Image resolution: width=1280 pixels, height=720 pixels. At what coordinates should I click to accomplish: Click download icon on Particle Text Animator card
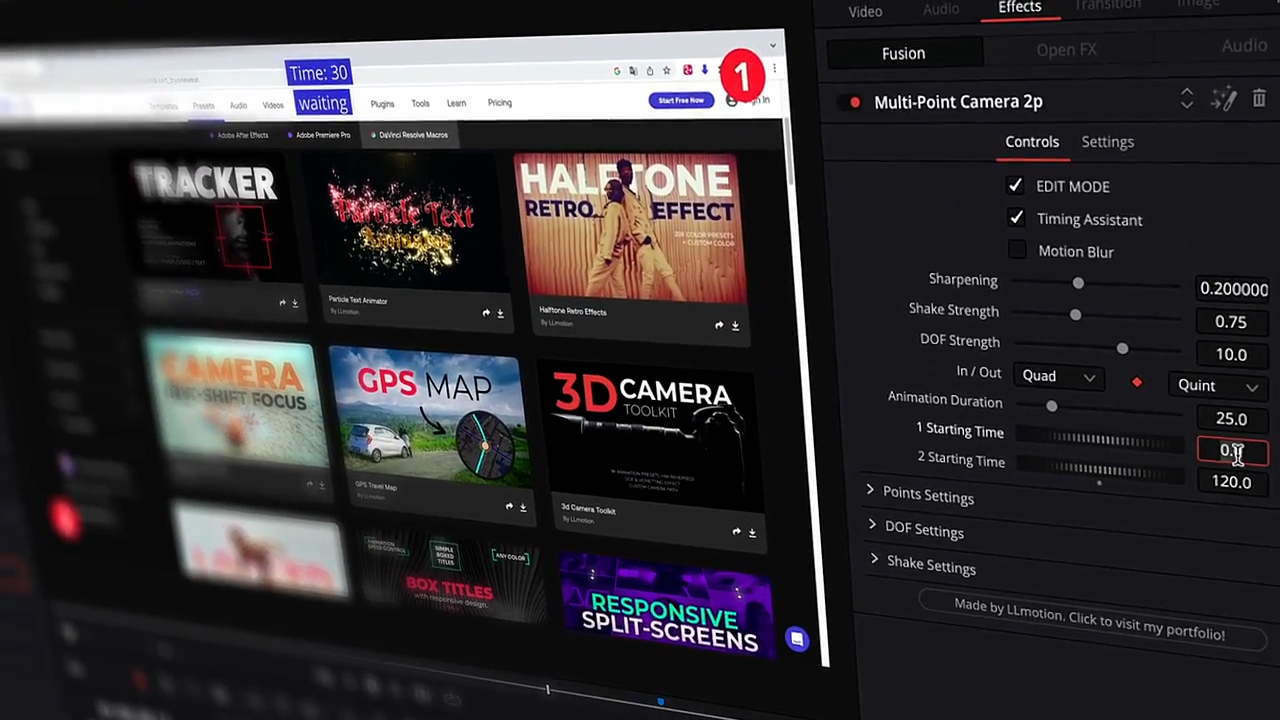[500, 313]
